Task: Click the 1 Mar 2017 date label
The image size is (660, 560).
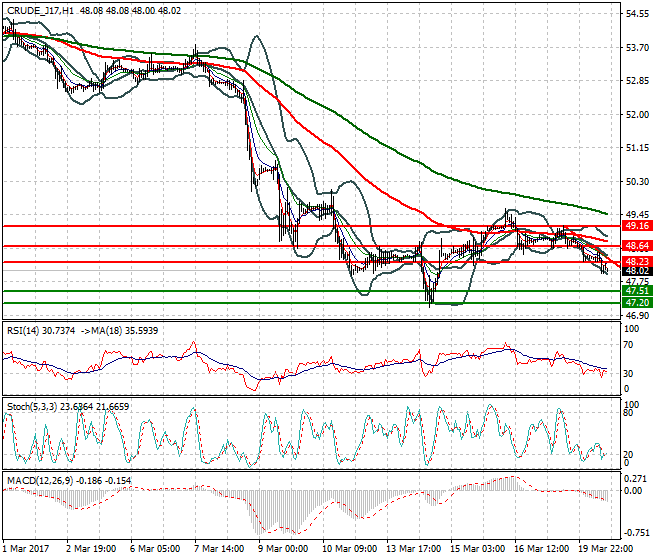Action: pyautogui.click(x=27, y=549)
